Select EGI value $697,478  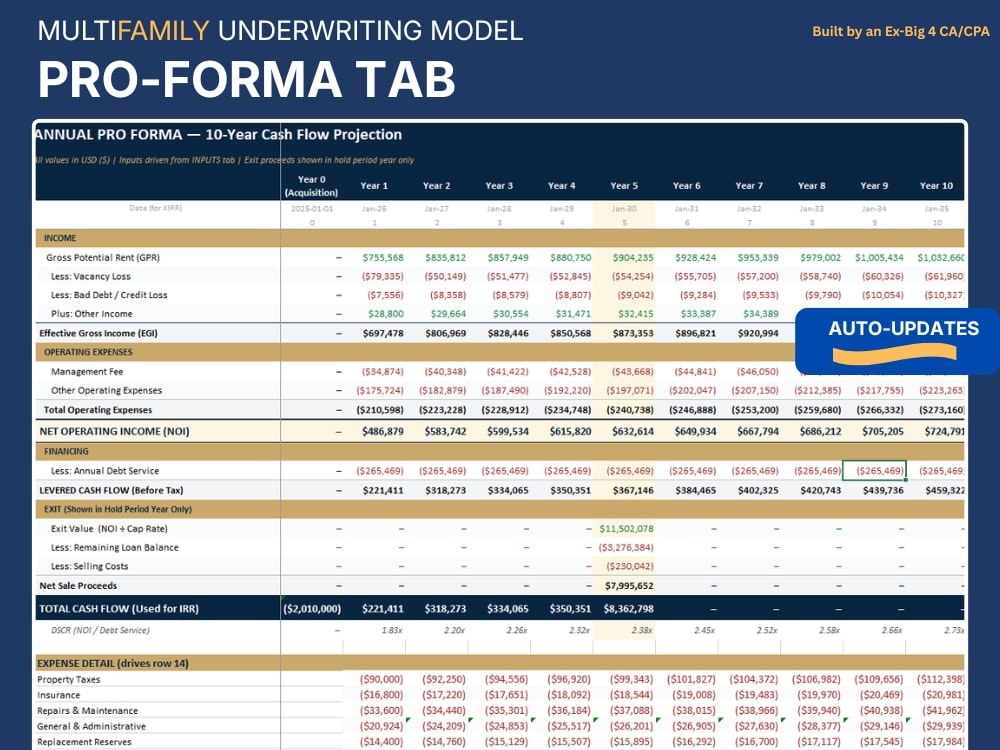pyautogui.click(x=383, y=333)
